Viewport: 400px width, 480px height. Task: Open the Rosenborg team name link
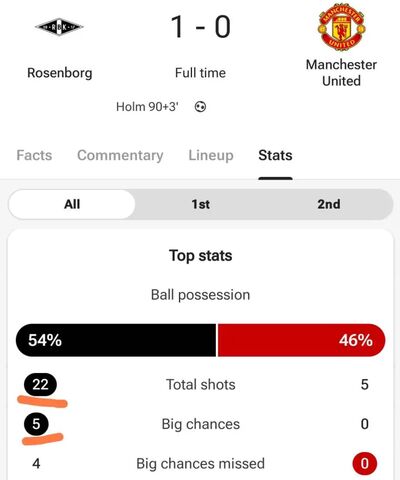[x=60, y=73]
